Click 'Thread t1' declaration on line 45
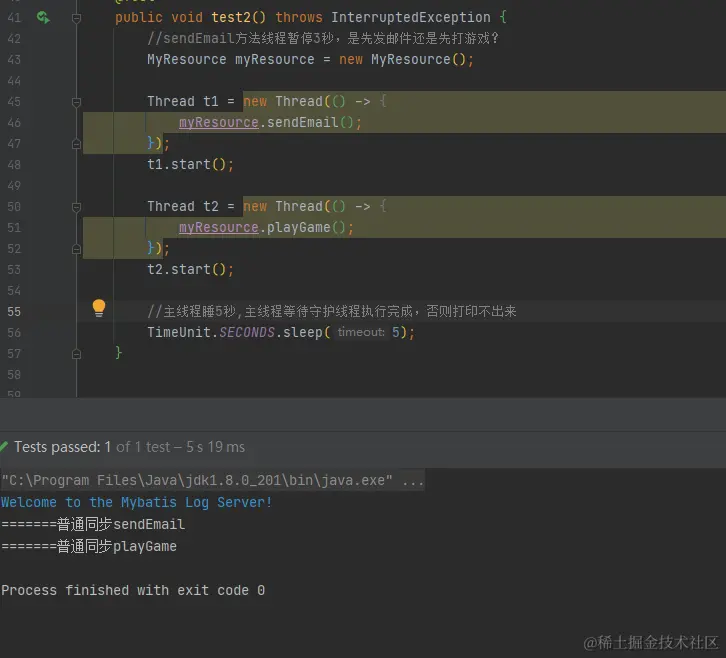 click(182, 101)
